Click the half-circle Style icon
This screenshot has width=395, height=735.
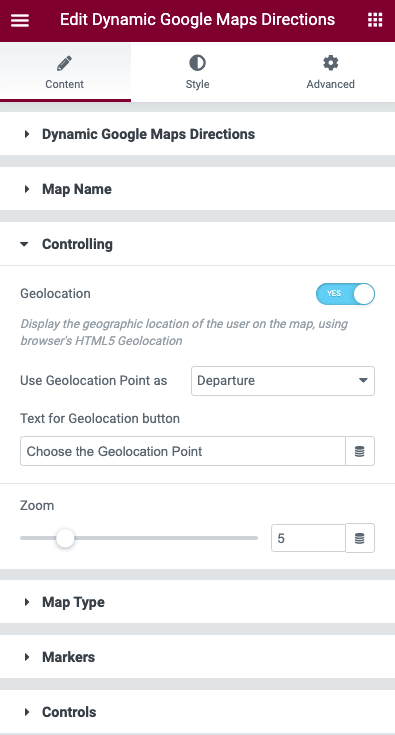point(197,63)
